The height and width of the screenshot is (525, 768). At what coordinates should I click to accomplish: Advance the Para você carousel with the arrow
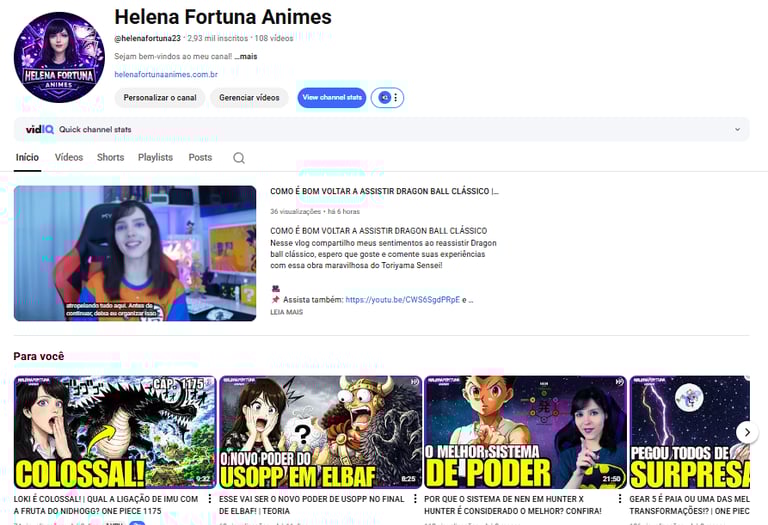(747, 432)
